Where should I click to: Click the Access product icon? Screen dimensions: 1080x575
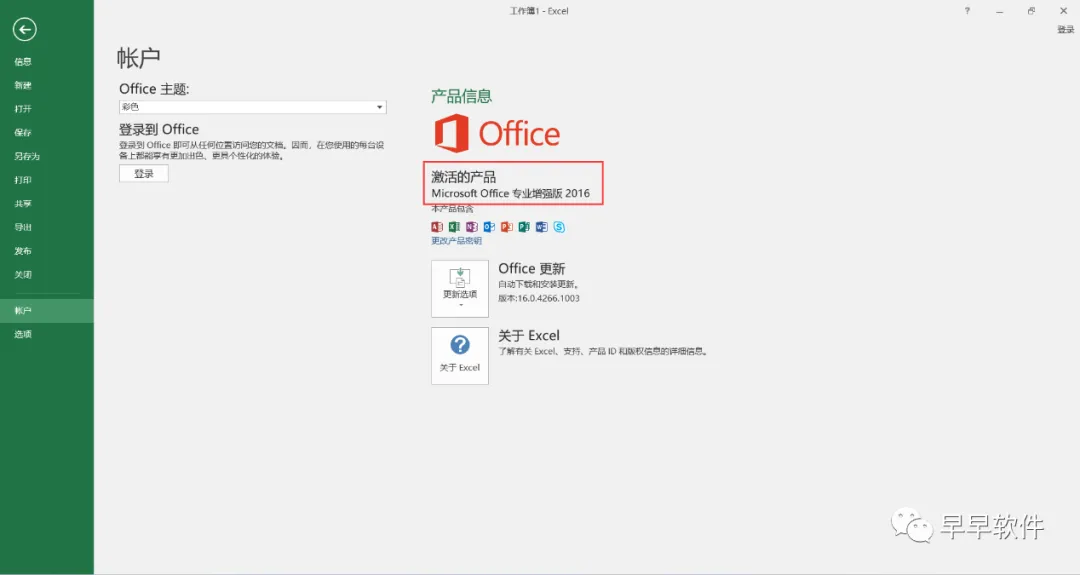point(437,227)
